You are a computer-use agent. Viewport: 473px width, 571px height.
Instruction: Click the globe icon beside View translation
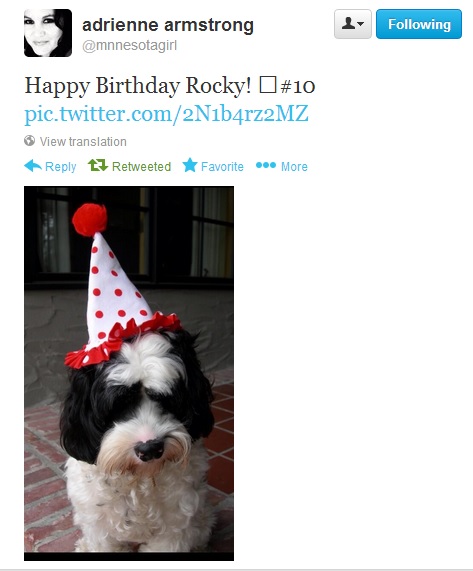click(29, 141)
